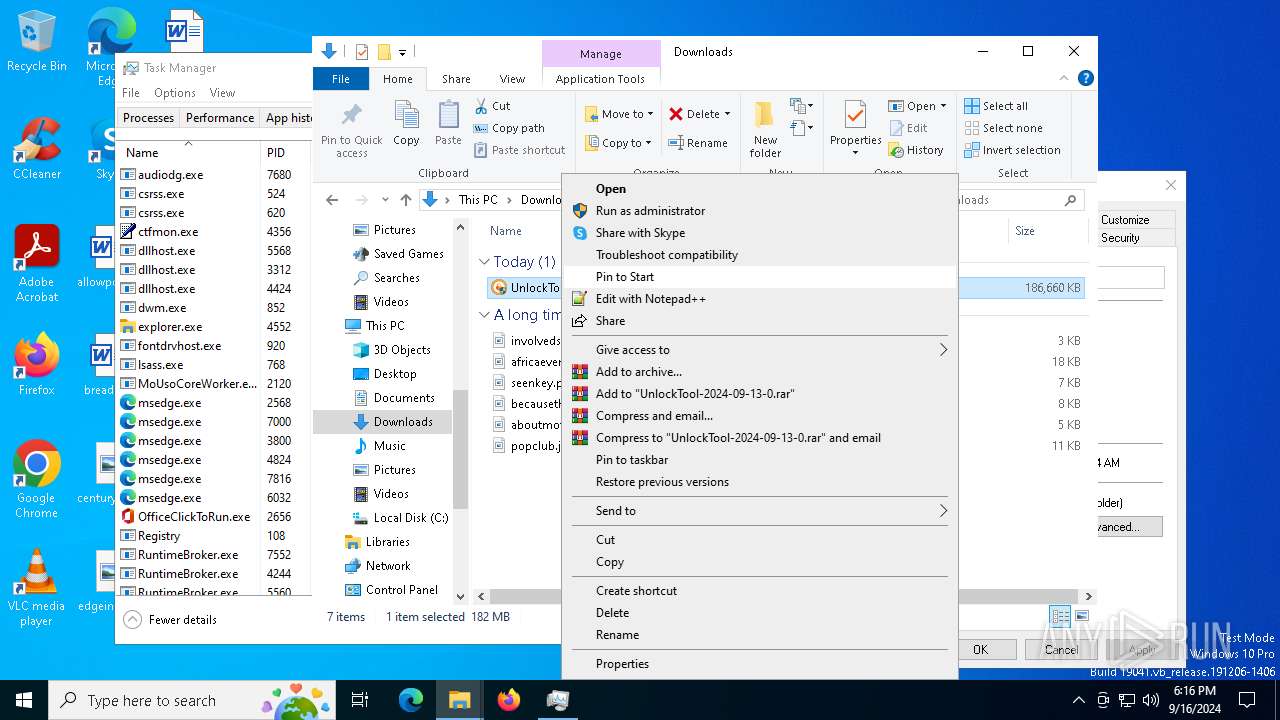Click Restore previous versions
Viewport: 1280px width, 720px height.
click(759, 482)
